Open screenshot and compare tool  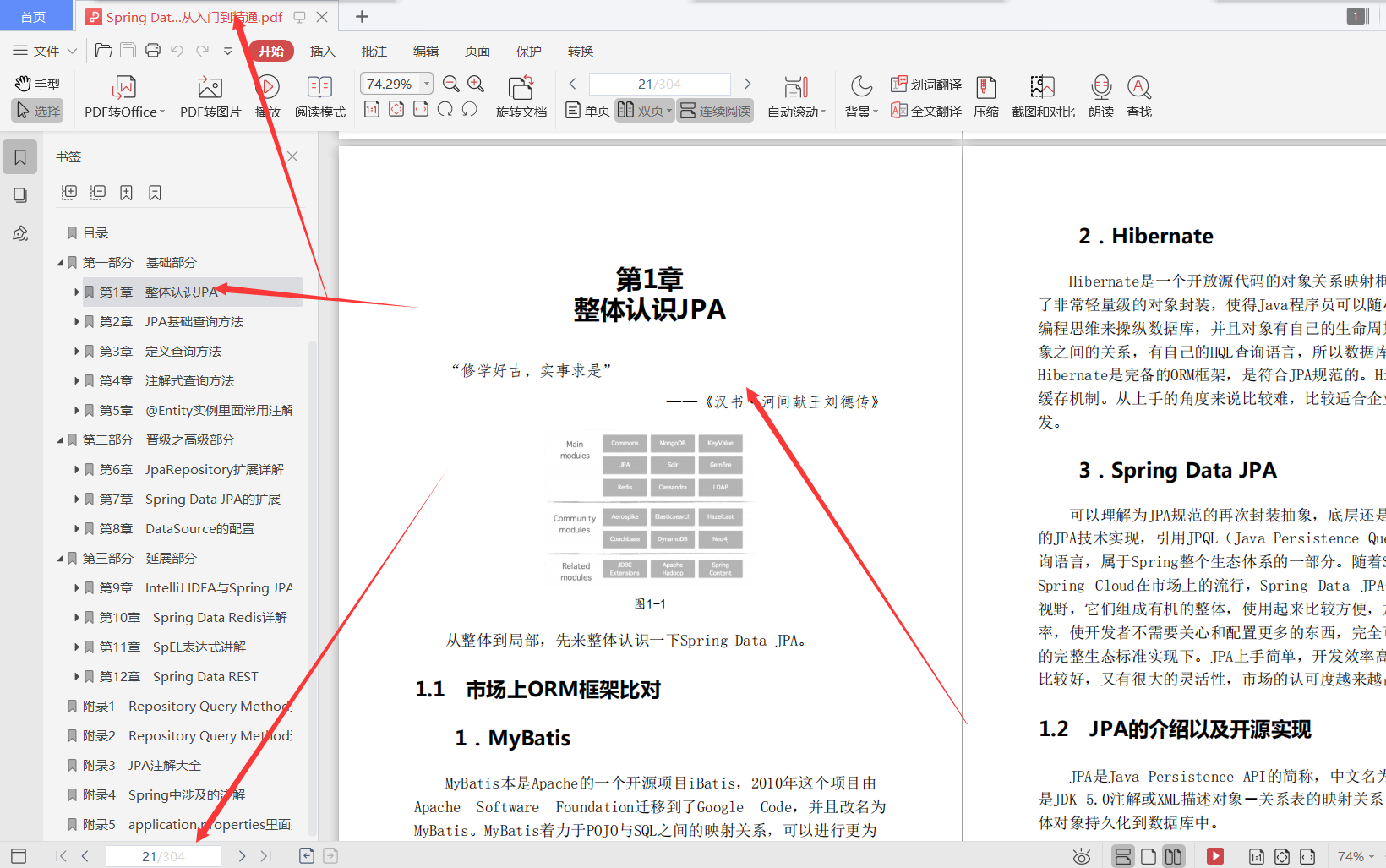click(1043, 97)
